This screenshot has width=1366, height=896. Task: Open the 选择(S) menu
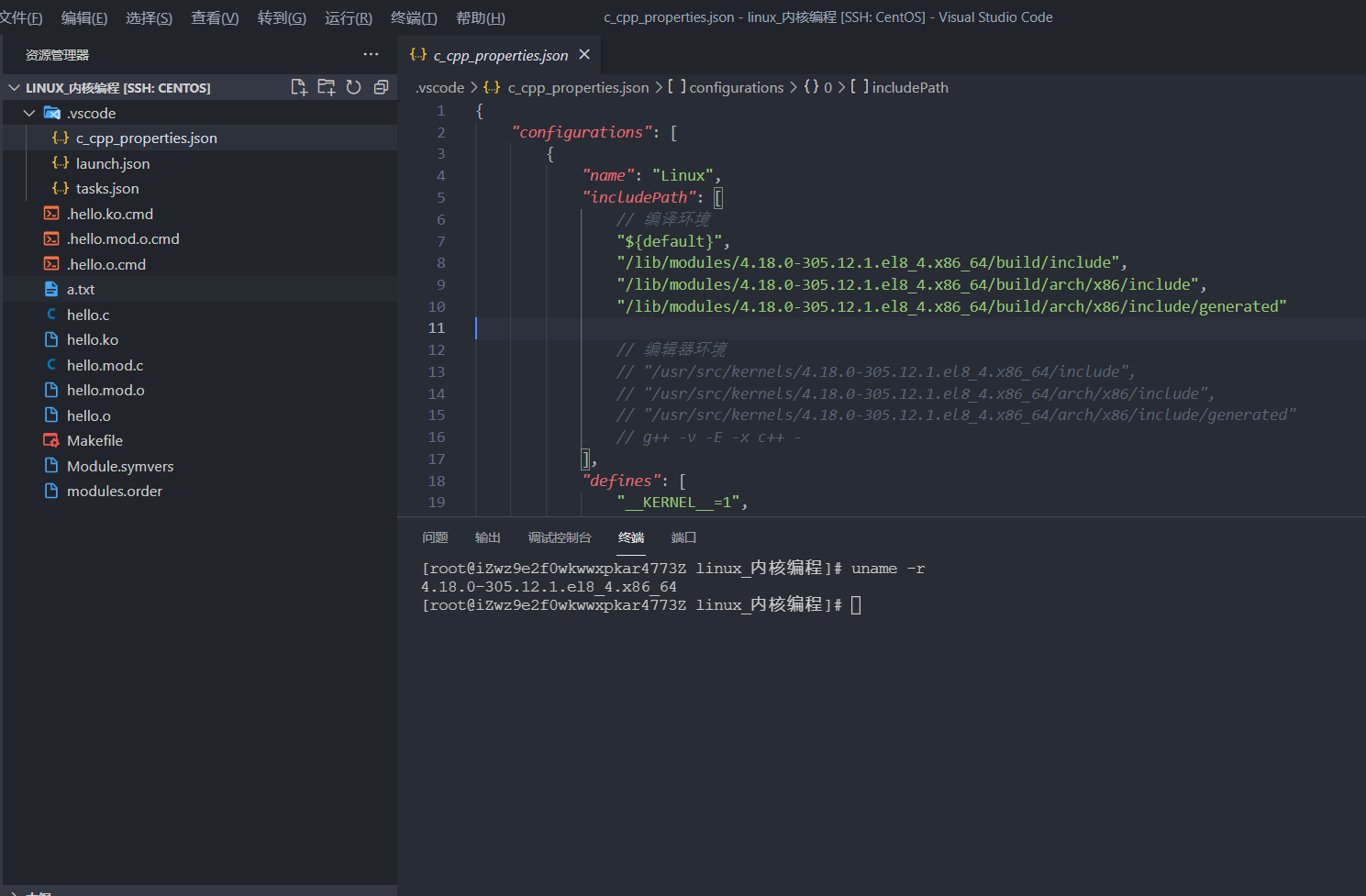(149, 18)
